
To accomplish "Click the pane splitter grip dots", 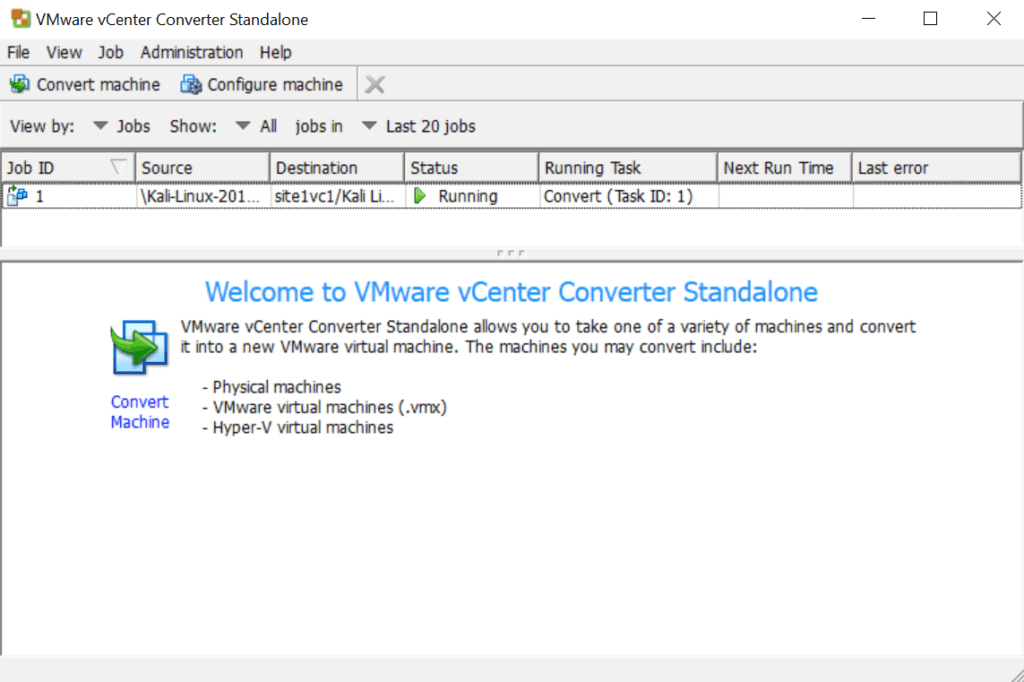I will pyautogui.click(x=511, y=253).
